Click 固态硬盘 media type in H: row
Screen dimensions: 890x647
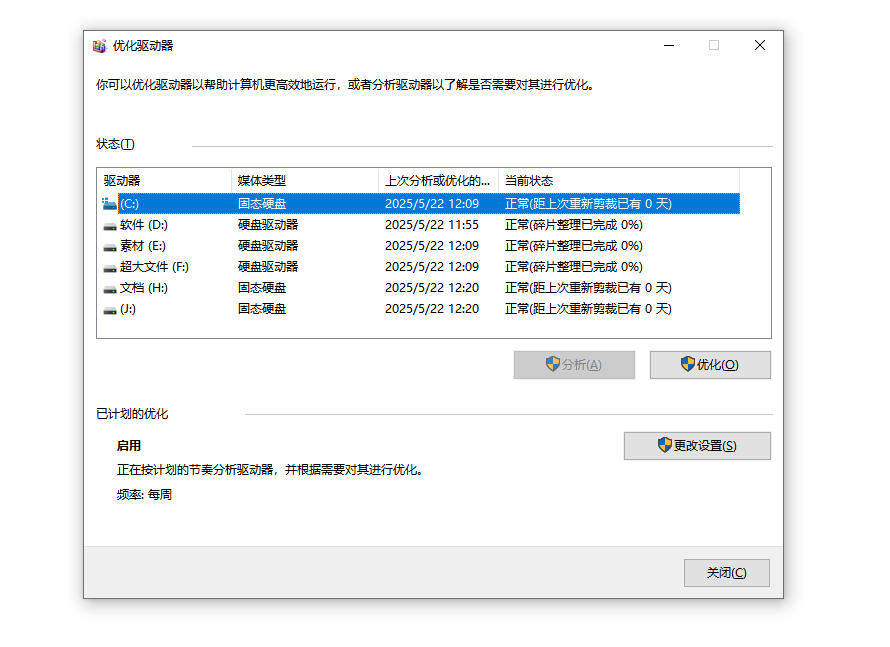coord(262,288)
